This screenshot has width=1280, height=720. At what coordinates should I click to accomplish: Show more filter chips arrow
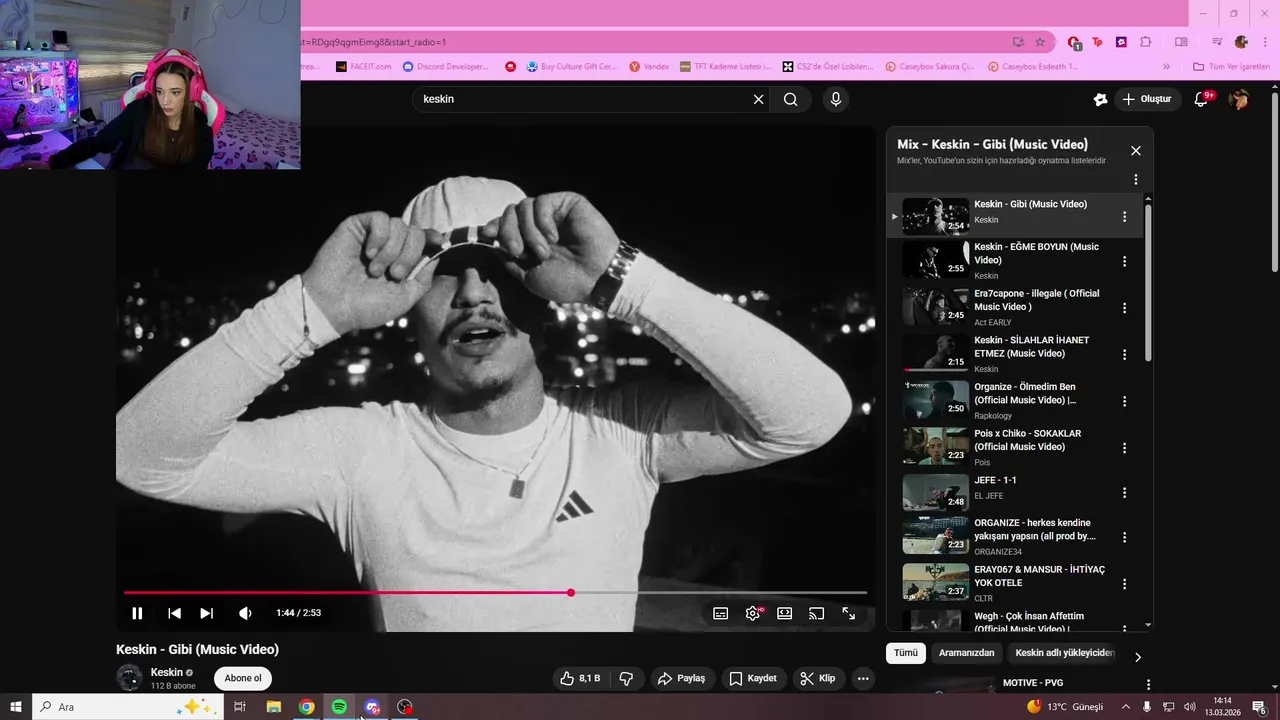tap(1137, 657)
